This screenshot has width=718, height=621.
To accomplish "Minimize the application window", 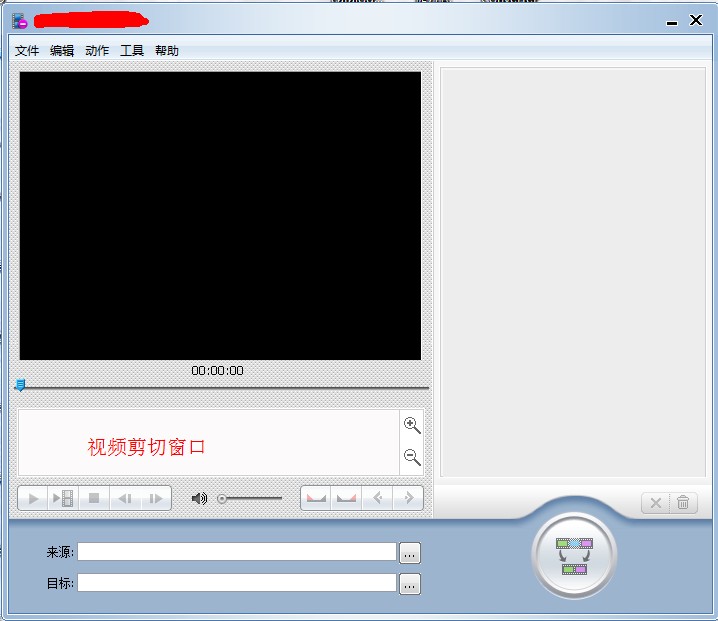I will tap(672, 21).
